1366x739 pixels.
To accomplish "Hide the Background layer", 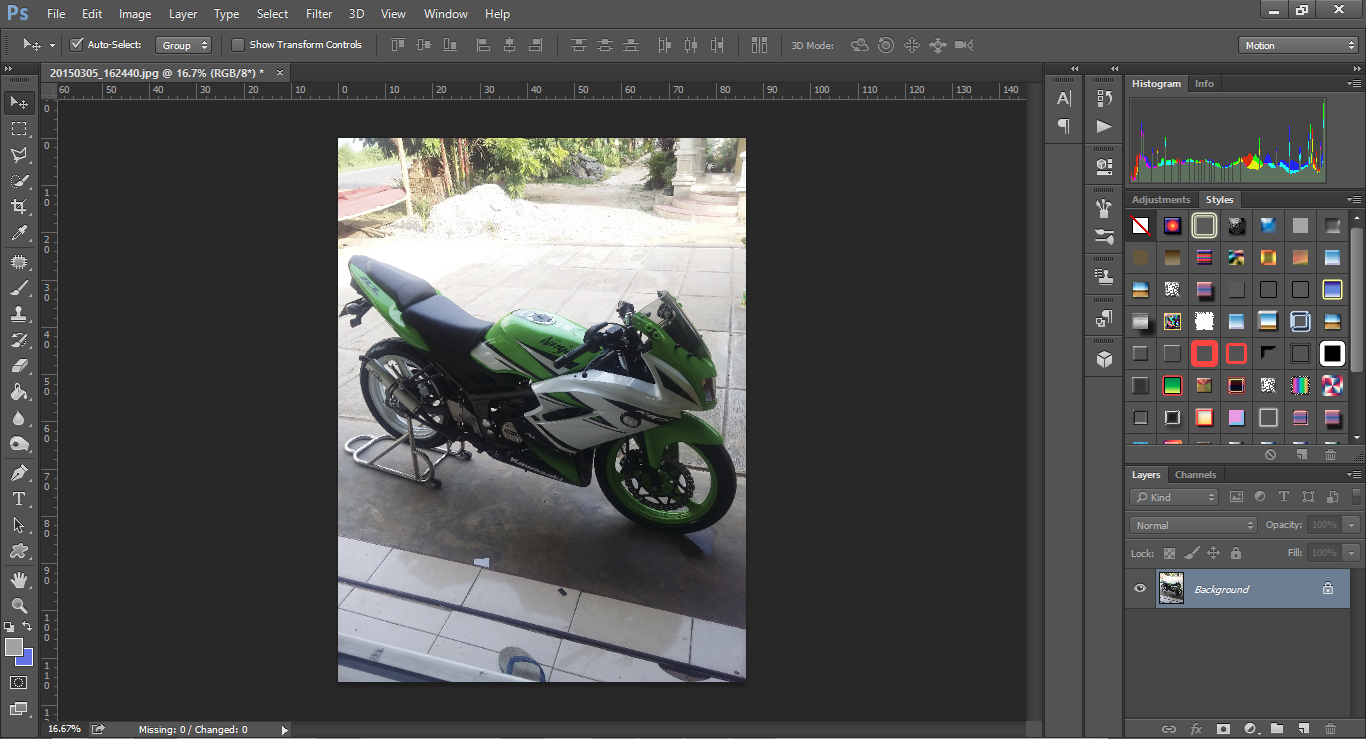I will (1139, 588).
